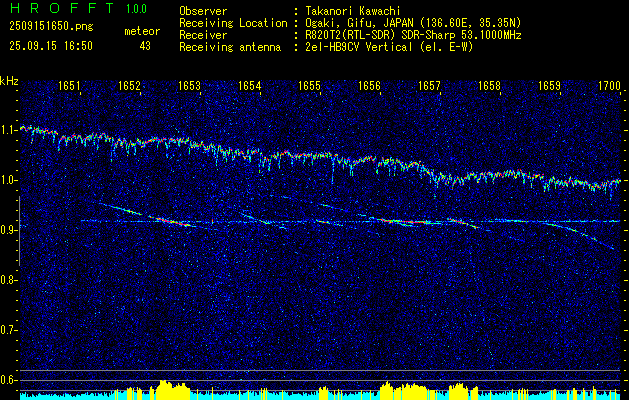Click the large yellow intensity block near 1653
Viewport: 629px width, 400px height.
click(x=172, y=389)
